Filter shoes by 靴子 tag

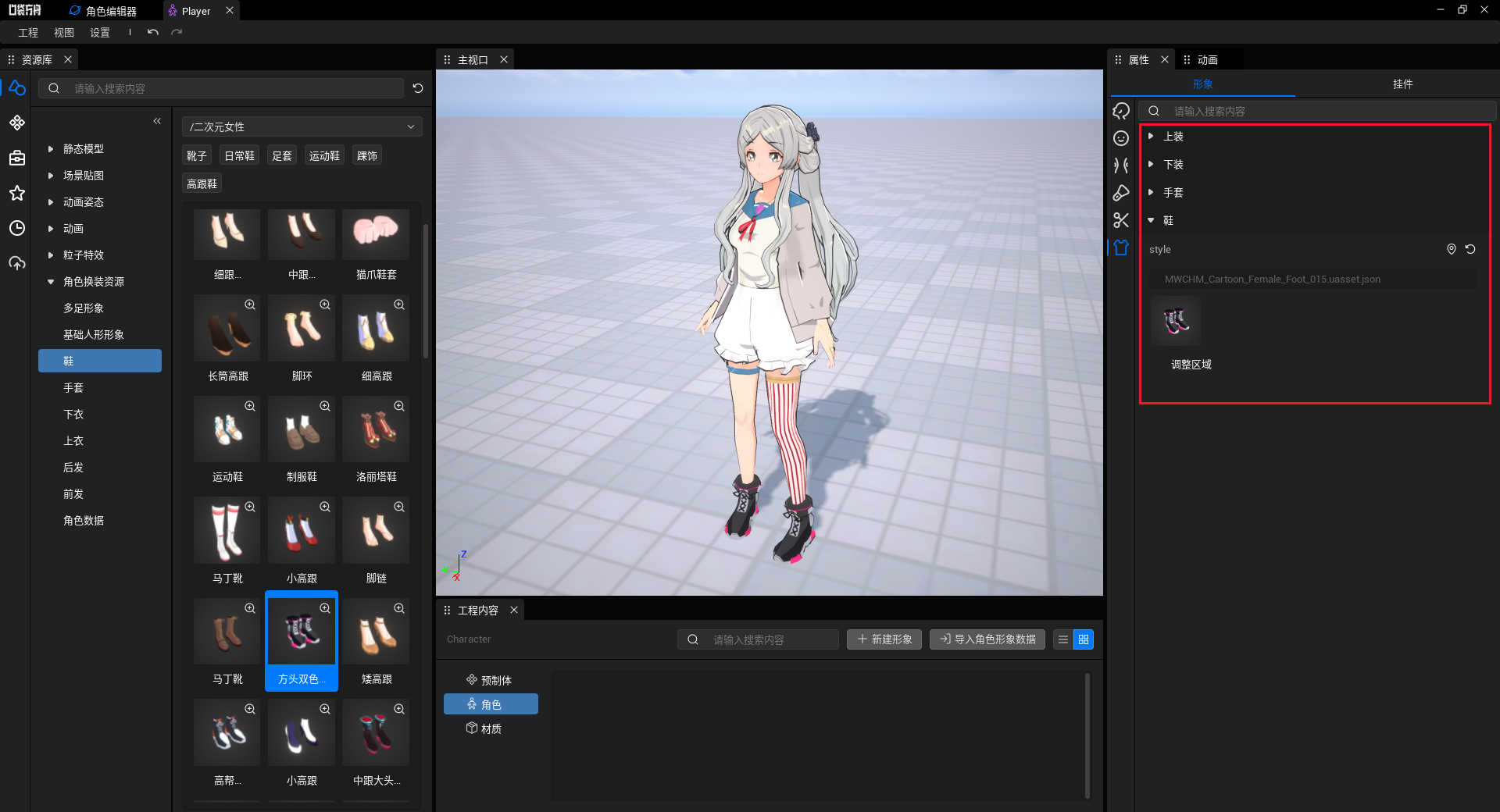click(197, 156)
